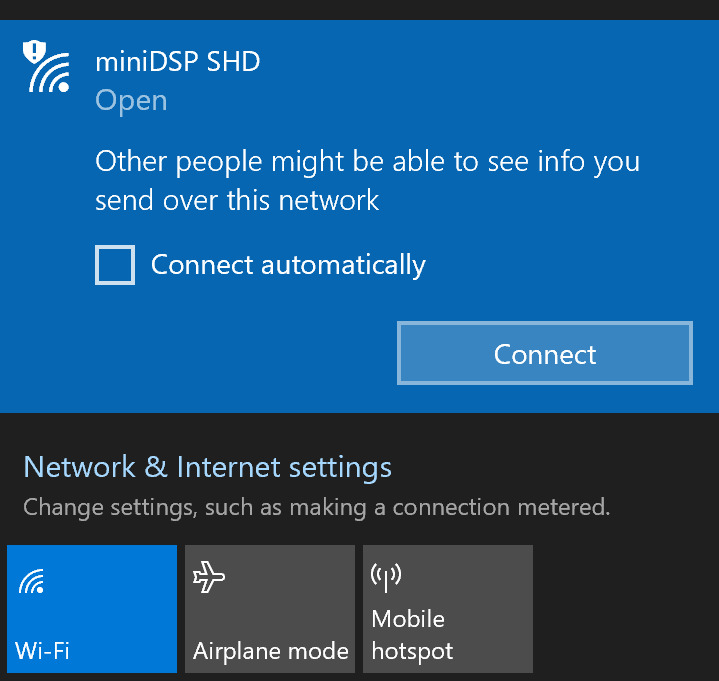Click the "Wi-Fi" label on the tile

pyautogui.click(x=42, y=651)
